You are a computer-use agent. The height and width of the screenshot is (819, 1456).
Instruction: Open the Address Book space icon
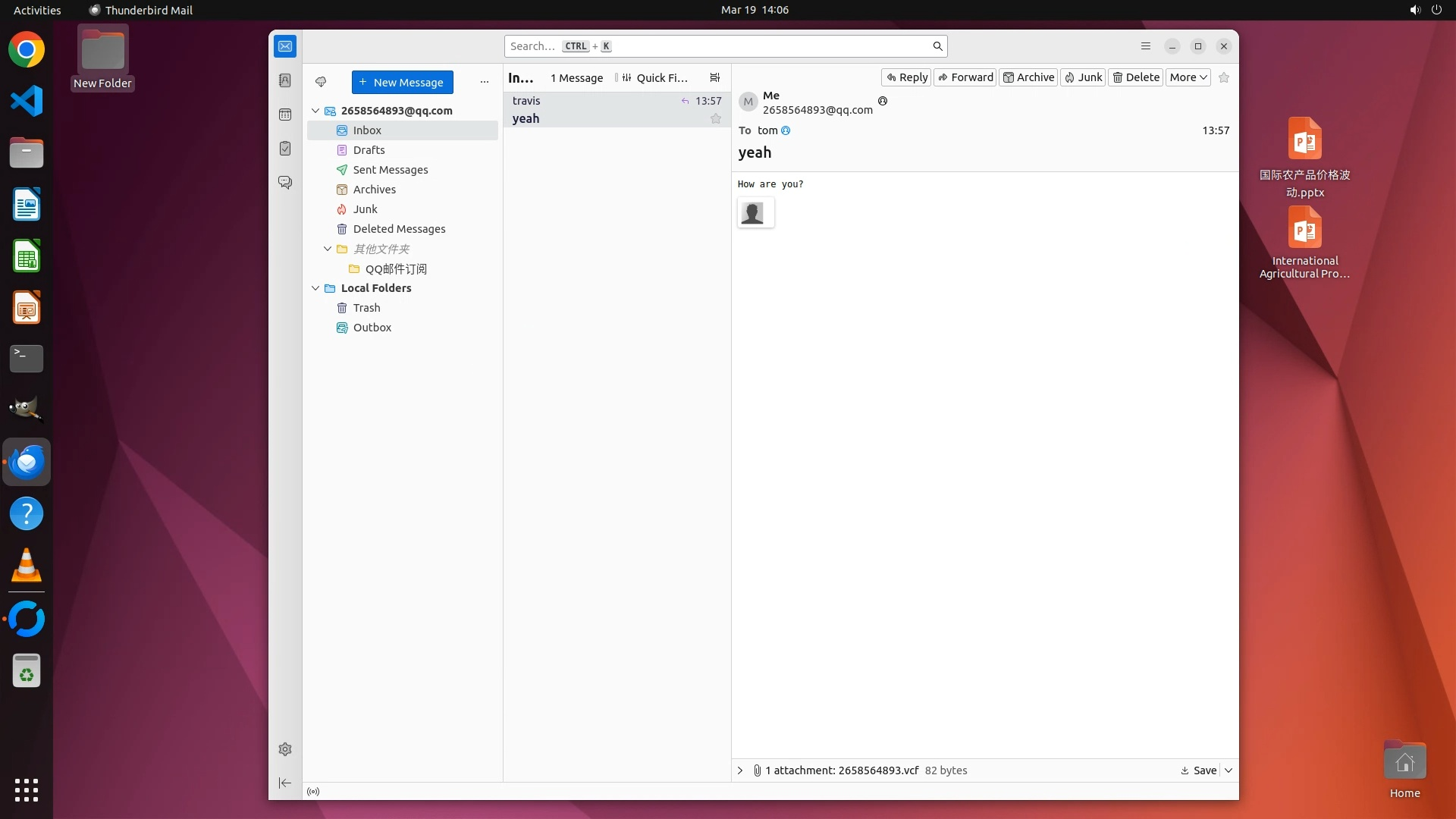coord(285,80)
